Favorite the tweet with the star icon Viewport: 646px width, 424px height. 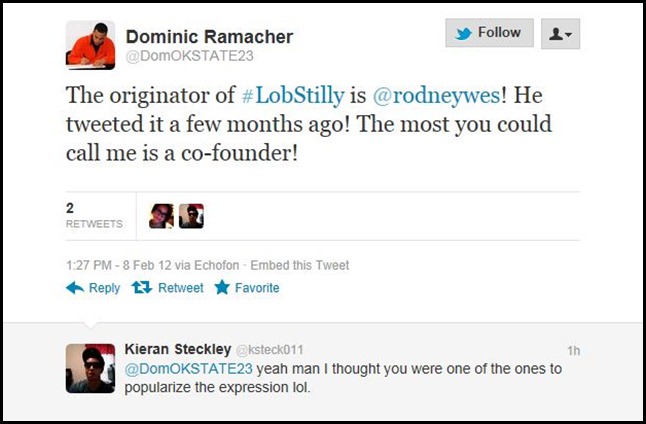point(222,288)
